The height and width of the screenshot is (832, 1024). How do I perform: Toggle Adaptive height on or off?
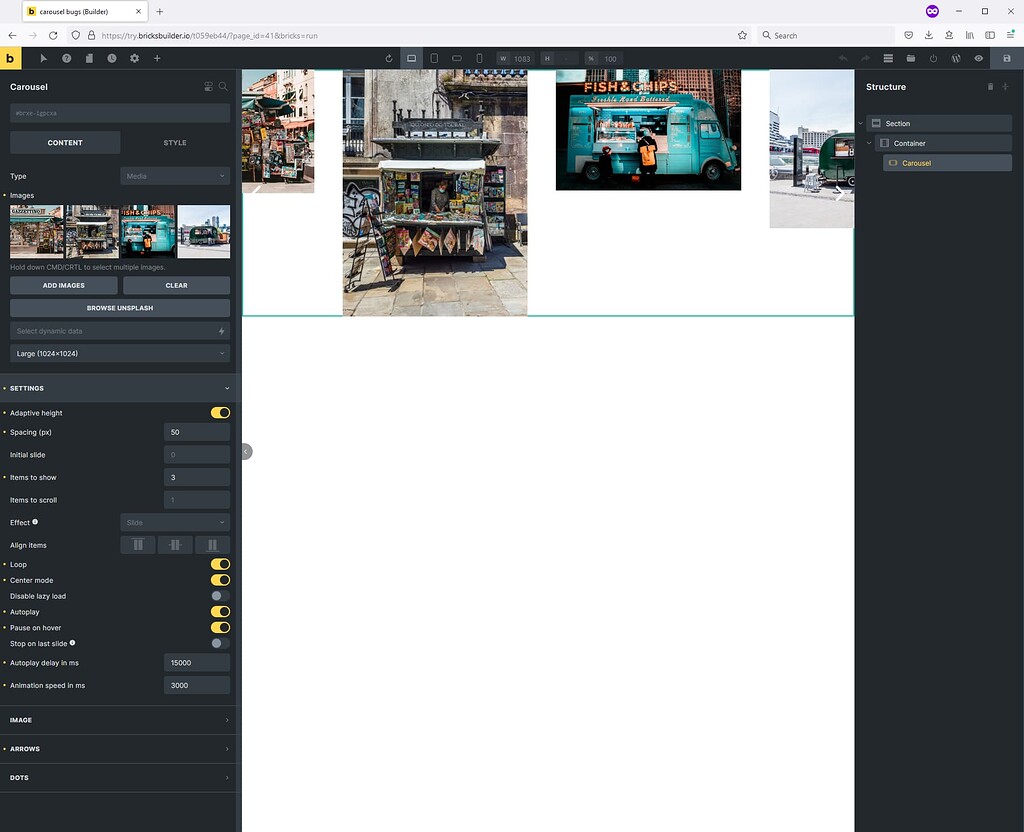tap(220, 412)
